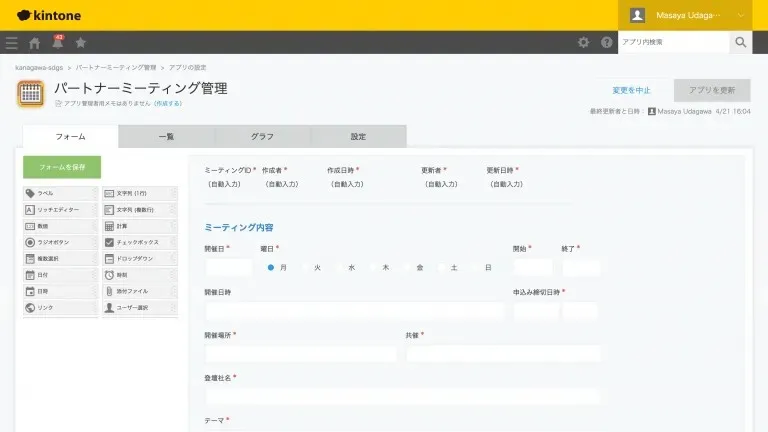Screen dimensions: 768x432
Task: Click the フォームを保存 button
Action: coord(62,168)
